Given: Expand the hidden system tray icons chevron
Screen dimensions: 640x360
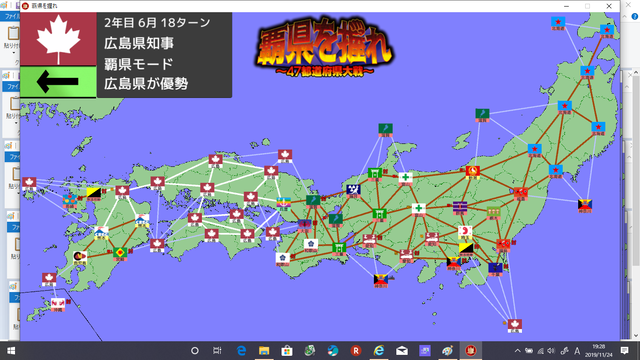Looking at the screenshot, I should coord(517,351).
